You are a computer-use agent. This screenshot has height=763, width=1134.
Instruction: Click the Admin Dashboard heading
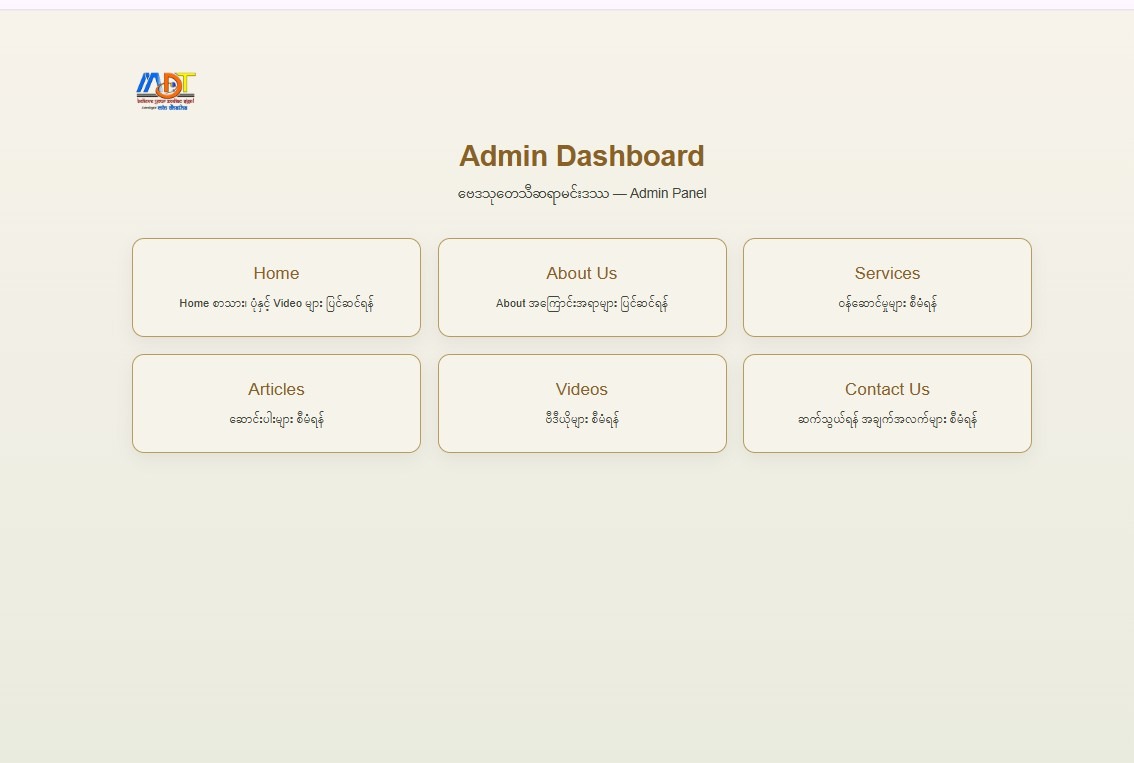tap(581, 156)
